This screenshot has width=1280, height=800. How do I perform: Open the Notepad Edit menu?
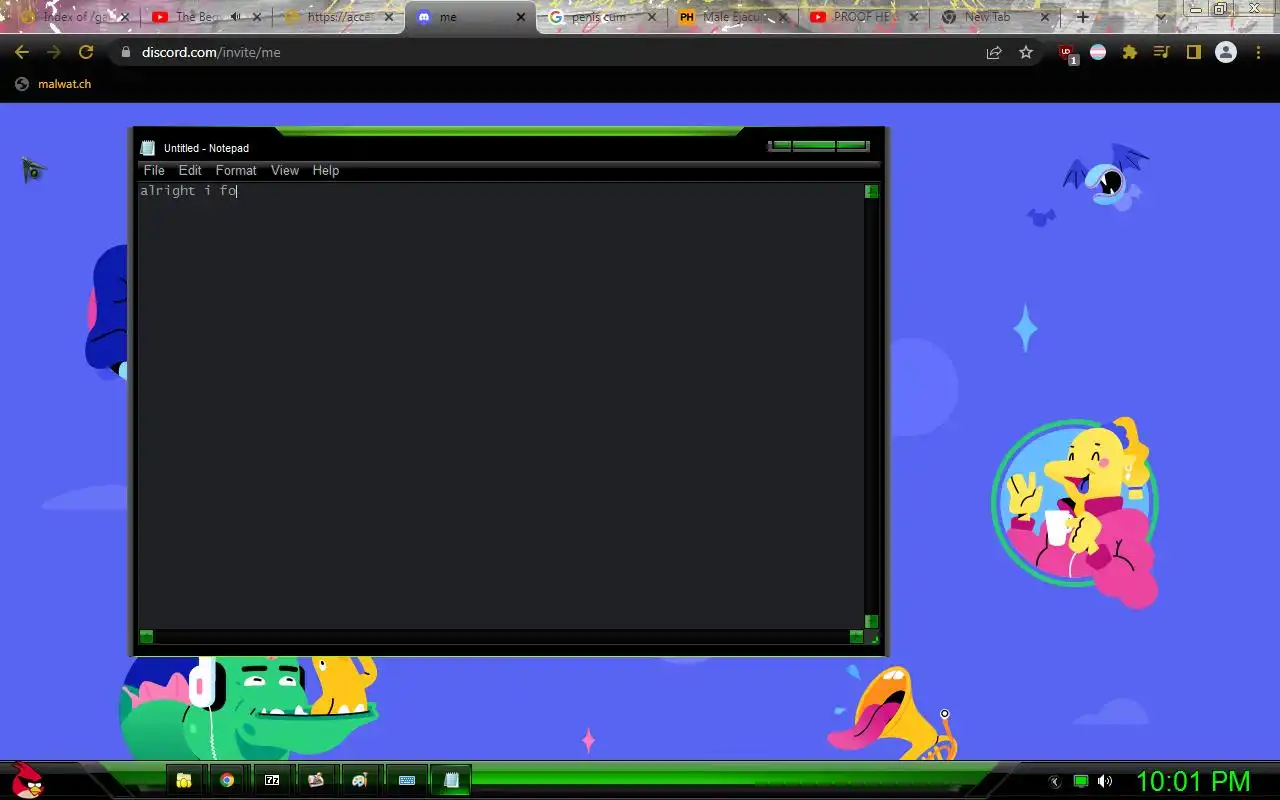[x=190, y=171]
